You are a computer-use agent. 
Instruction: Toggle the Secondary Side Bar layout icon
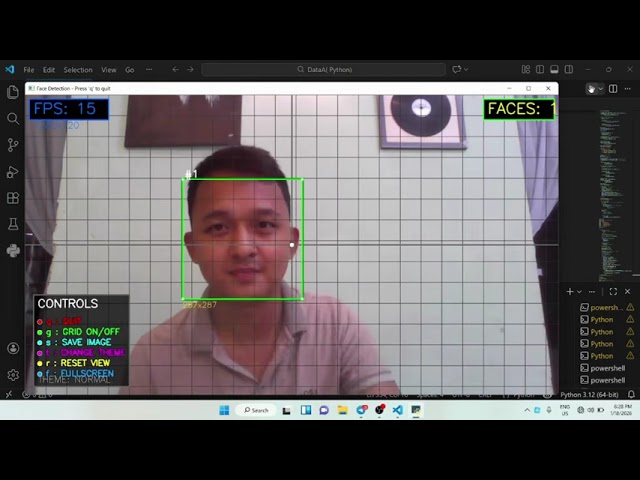pyautogui.click(x=569, y=69)
